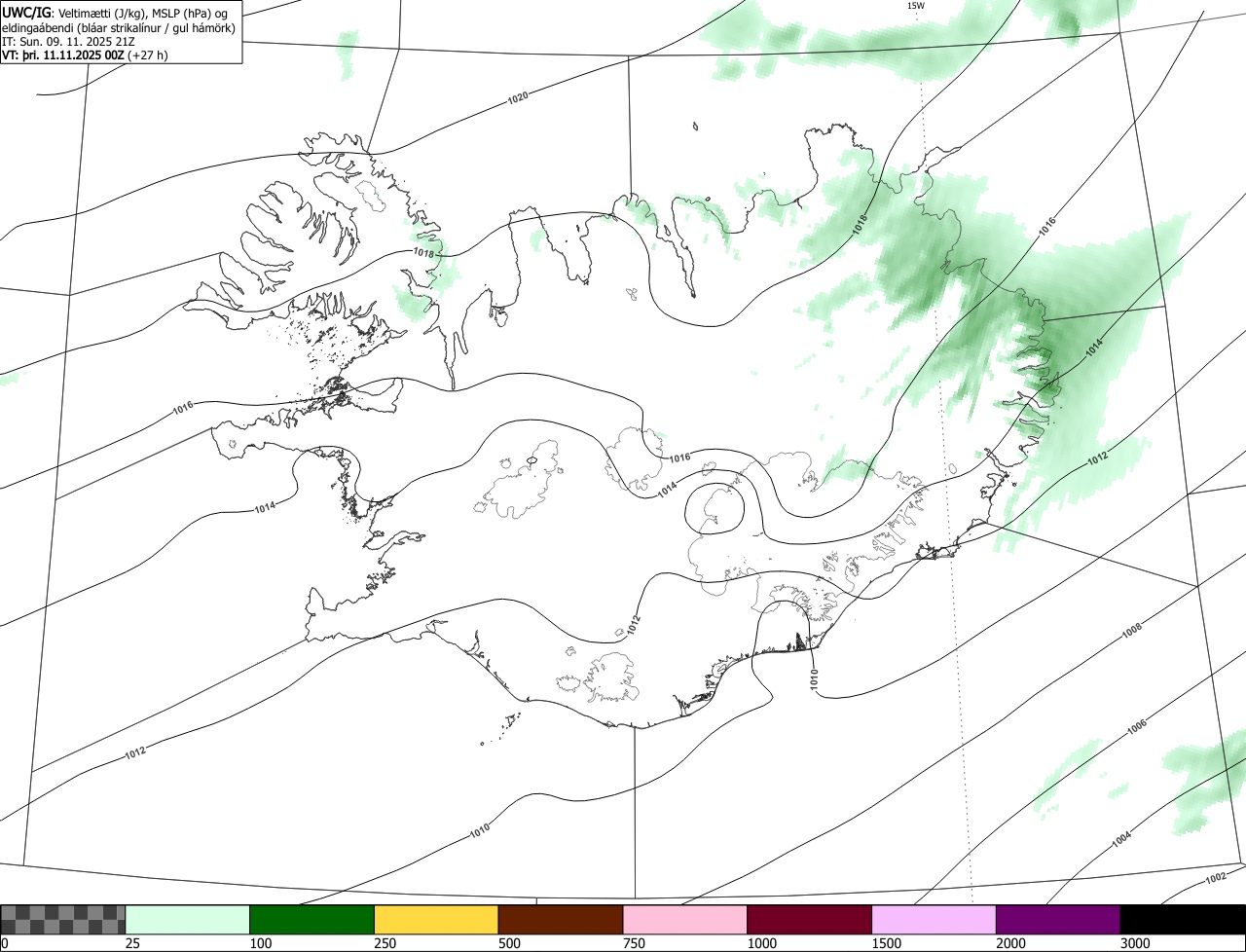Click the 1010 label on the southeast coast
Viewport: 1246px width, 952px height.
click(814, 679)
